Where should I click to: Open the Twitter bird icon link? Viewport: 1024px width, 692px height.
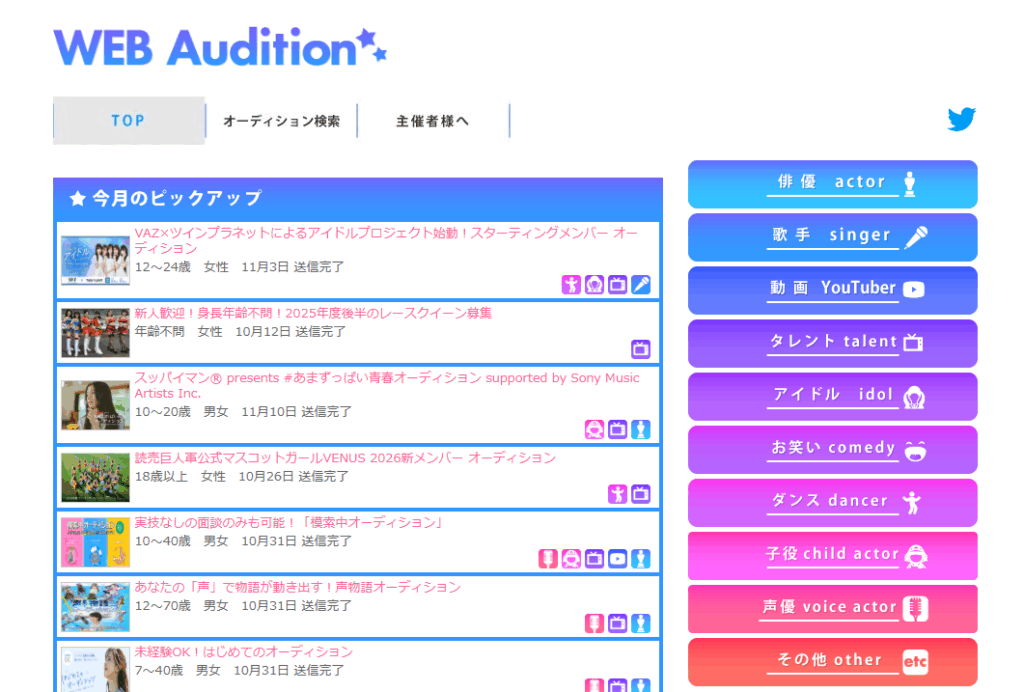[x=961, y=120]
